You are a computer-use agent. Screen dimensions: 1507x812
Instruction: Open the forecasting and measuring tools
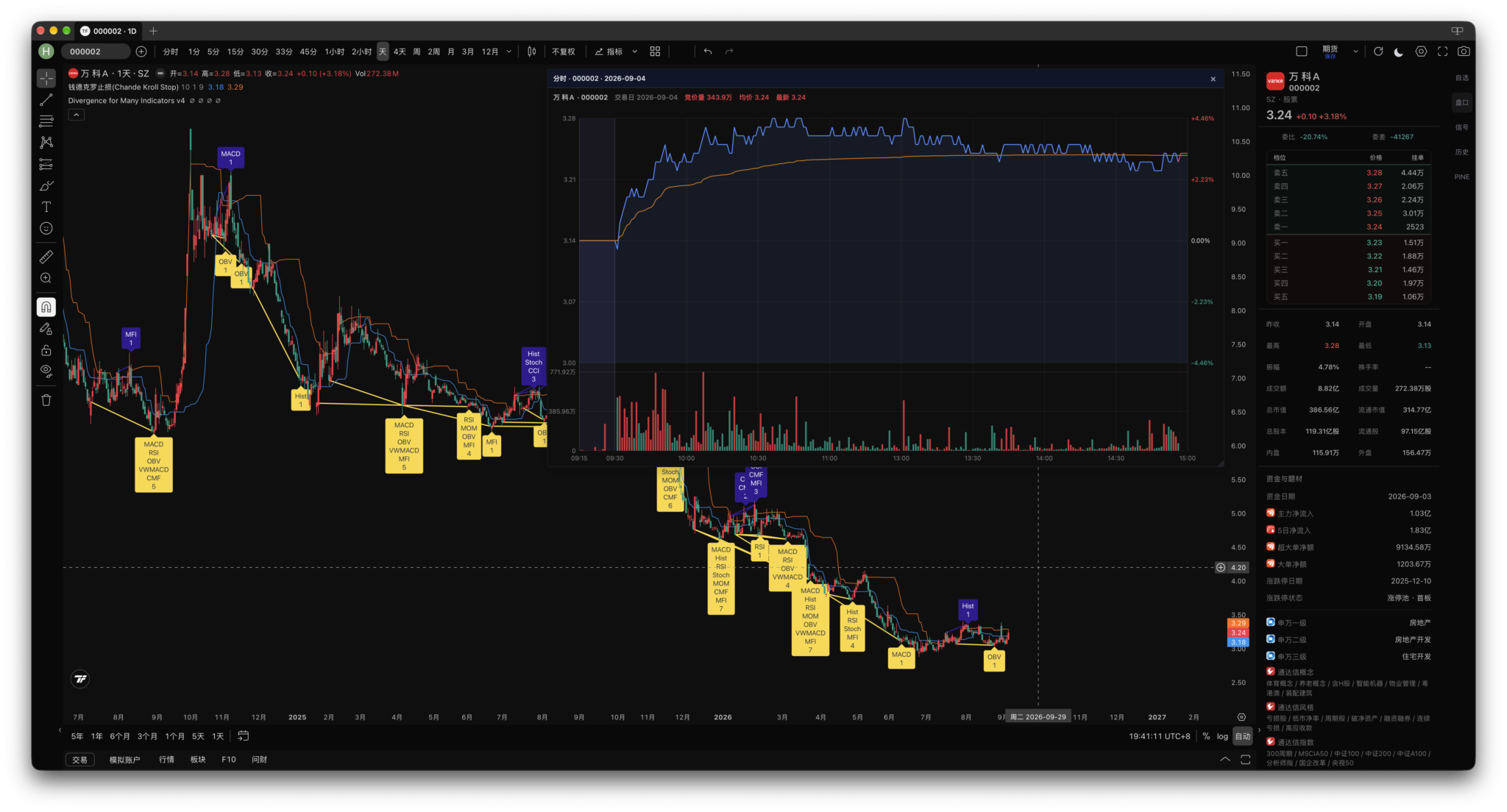pos(46,164)
